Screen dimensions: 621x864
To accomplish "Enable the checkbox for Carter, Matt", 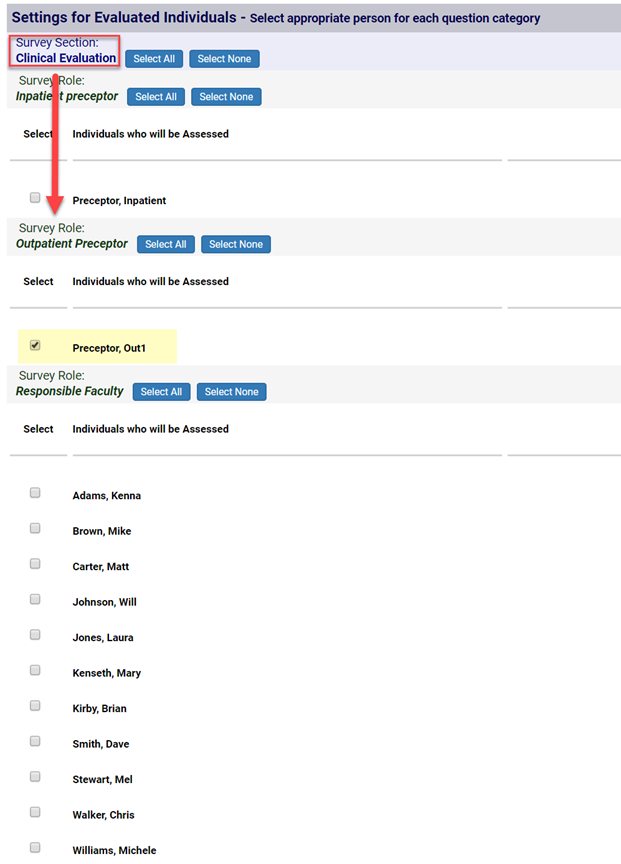I will click(x=35, y=564).
